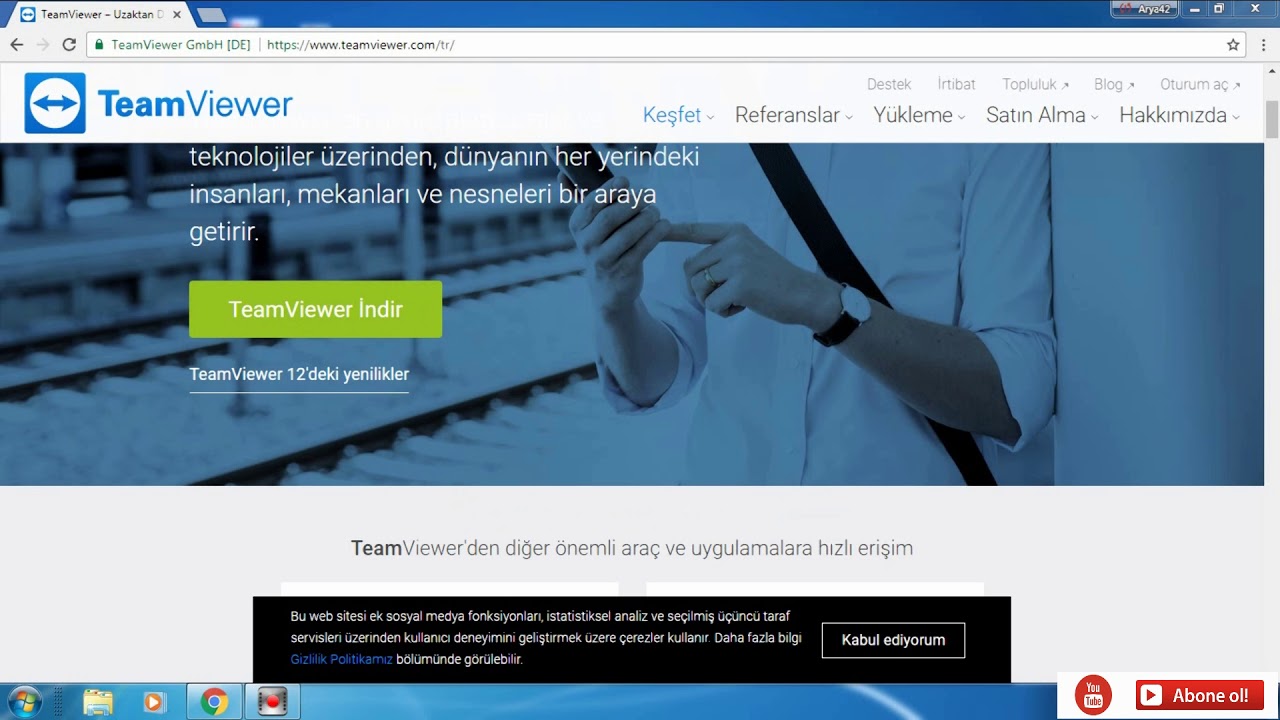Click Oturum aç sign-in link

pyautogui.click(x=1200, y=85)
